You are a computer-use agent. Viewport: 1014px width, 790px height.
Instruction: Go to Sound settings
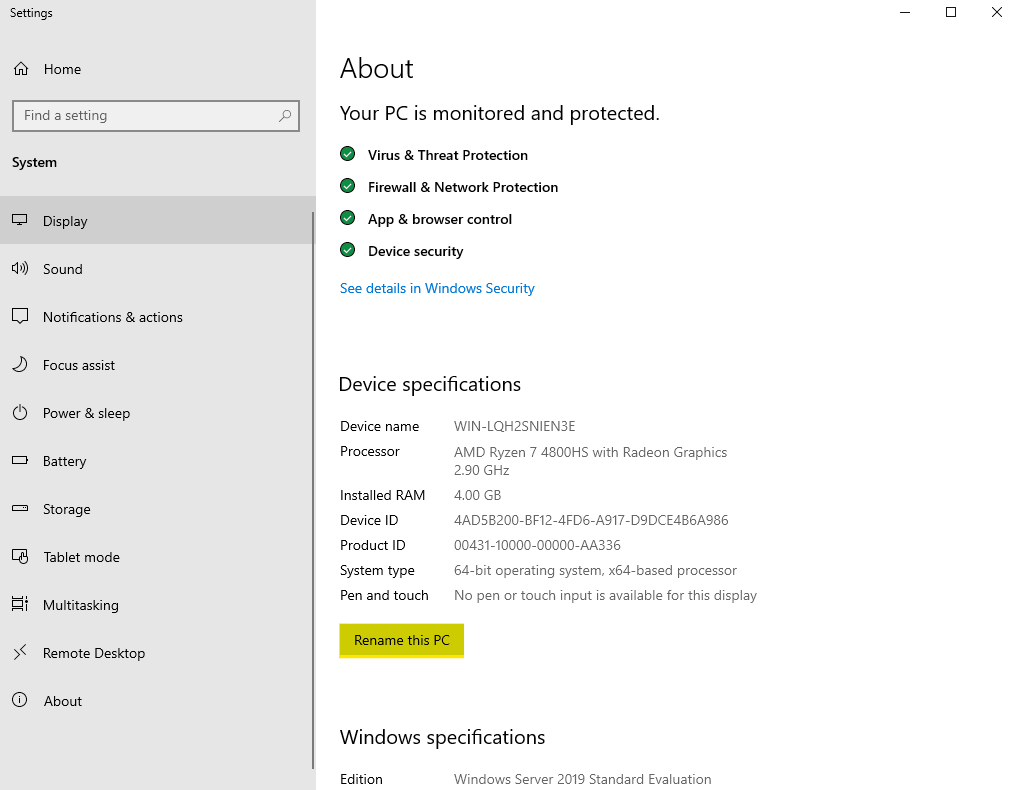(156, 268)
